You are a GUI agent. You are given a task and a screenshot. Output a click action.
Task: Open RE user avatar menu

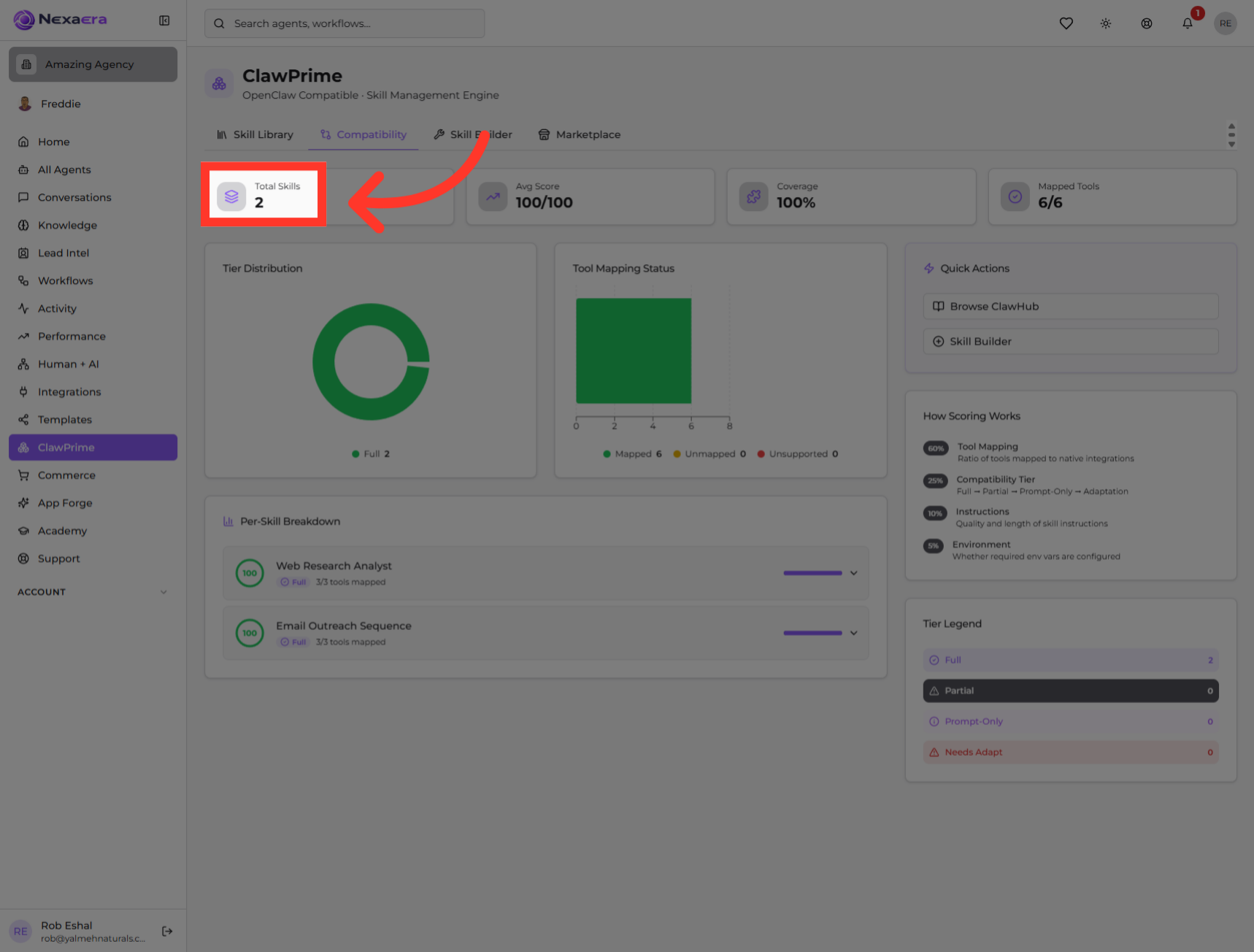tap(1226, 23)
